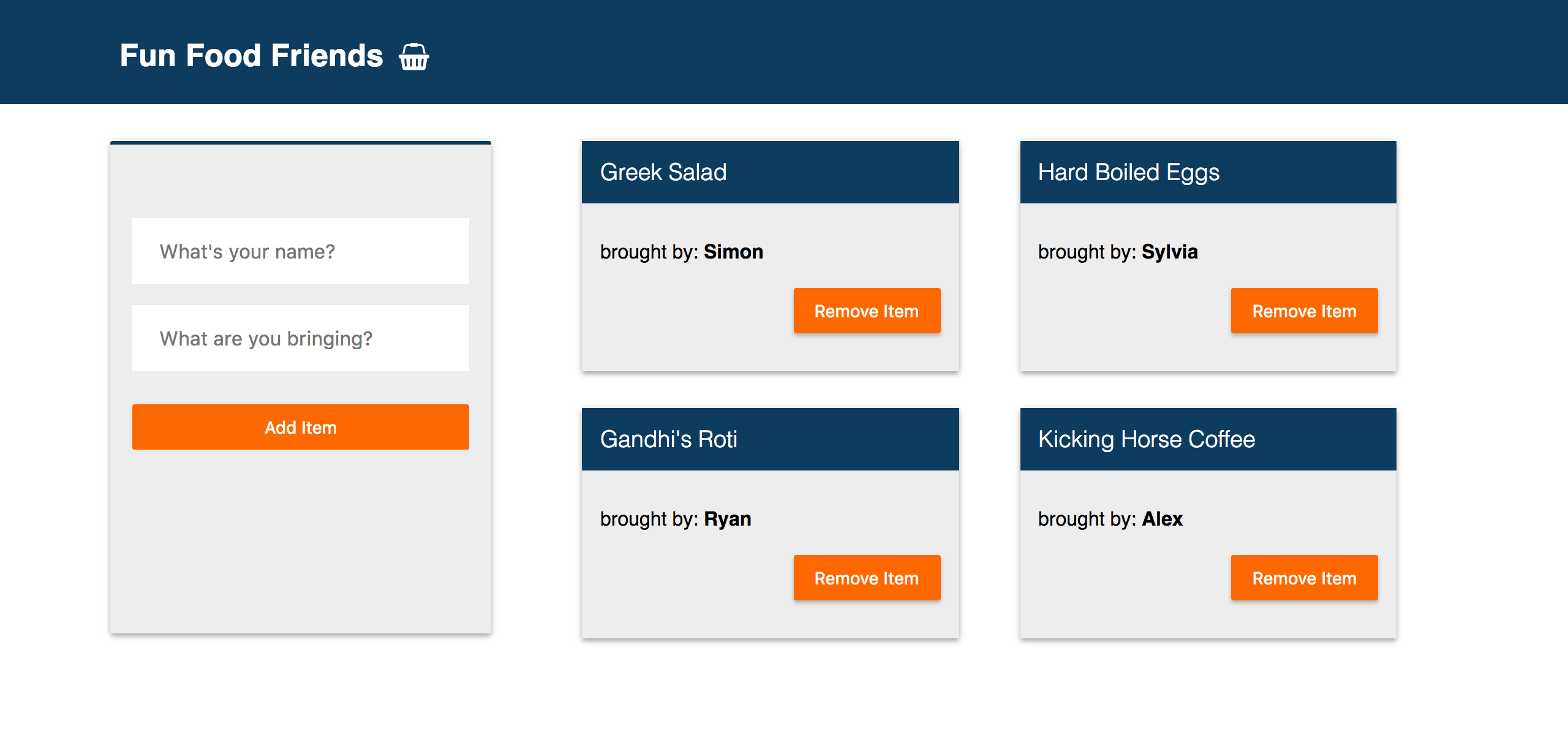Click "brought by:" text on Kicking Horse Coffee card

click(1087, 519)
